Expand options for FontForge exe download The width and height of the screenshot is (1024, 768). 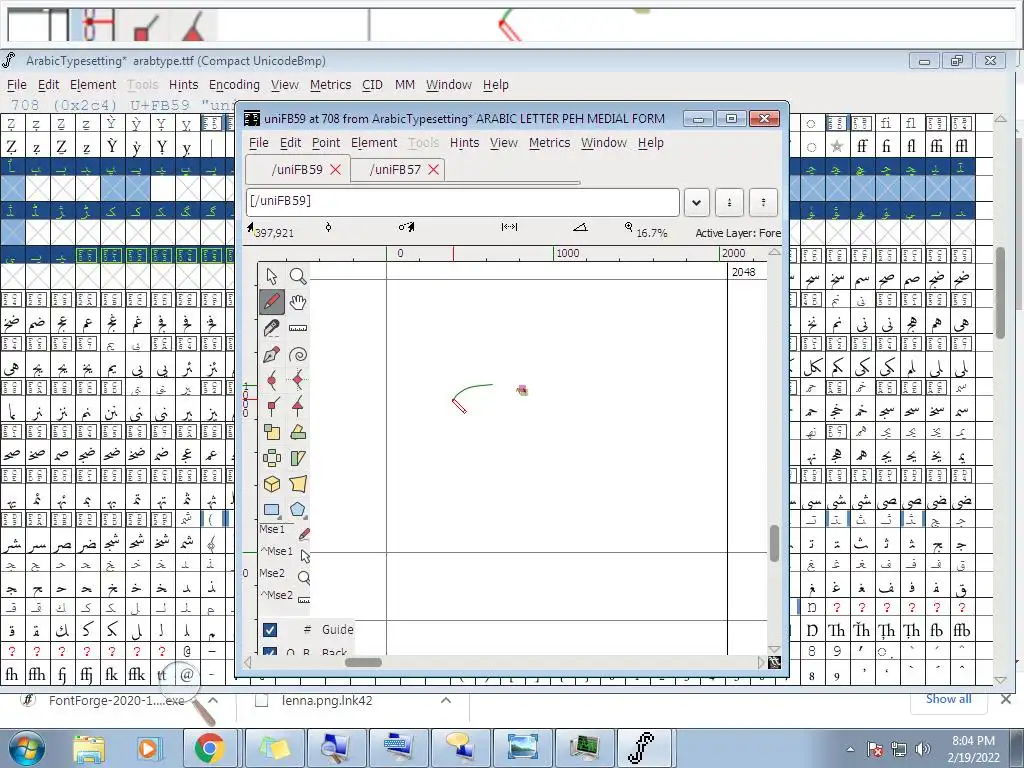(213, 701)
